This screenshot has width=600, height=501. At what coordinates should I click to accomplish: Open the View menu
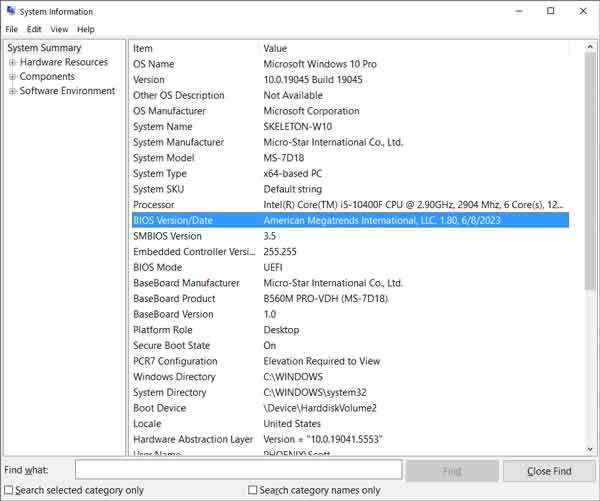59,29
